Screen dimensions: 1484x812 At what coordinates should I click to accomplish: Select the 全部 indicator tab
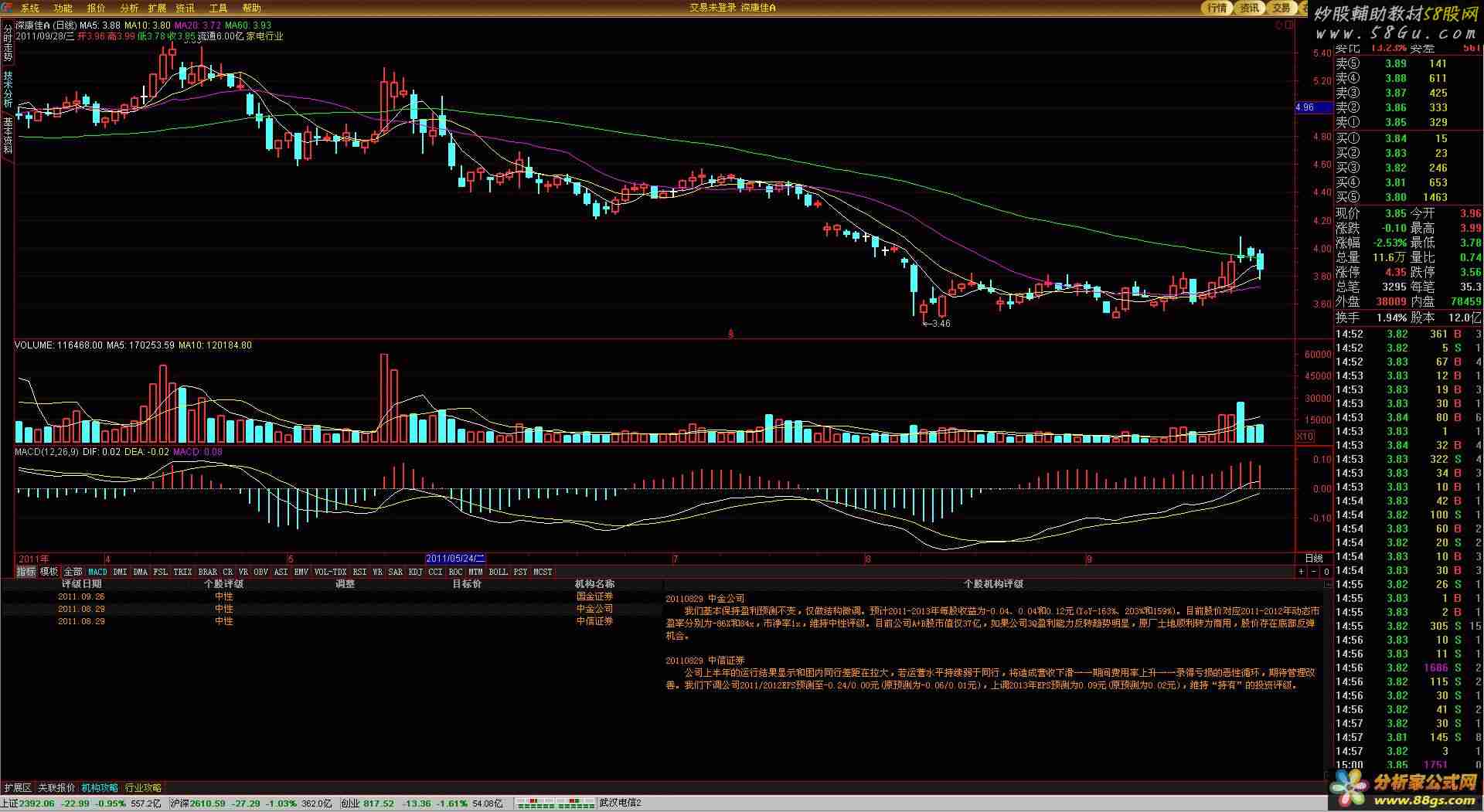pos(73,572)
